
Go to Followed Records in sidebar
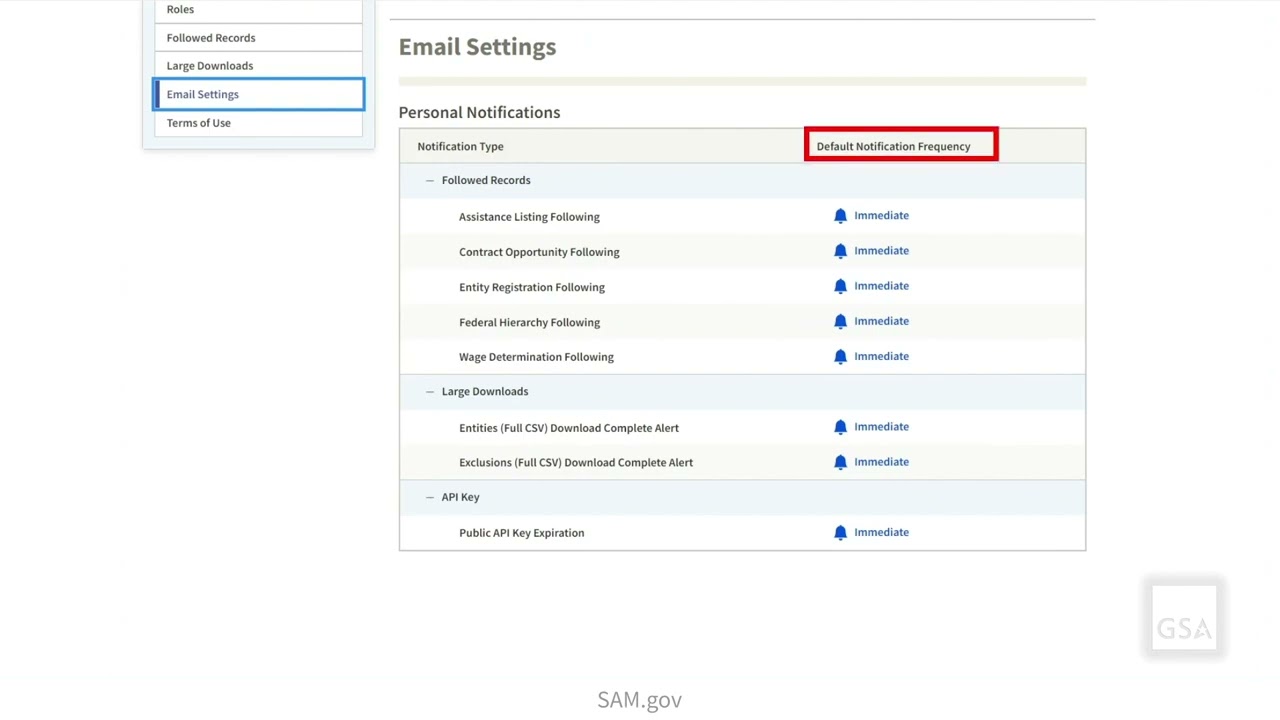[211, 38]
